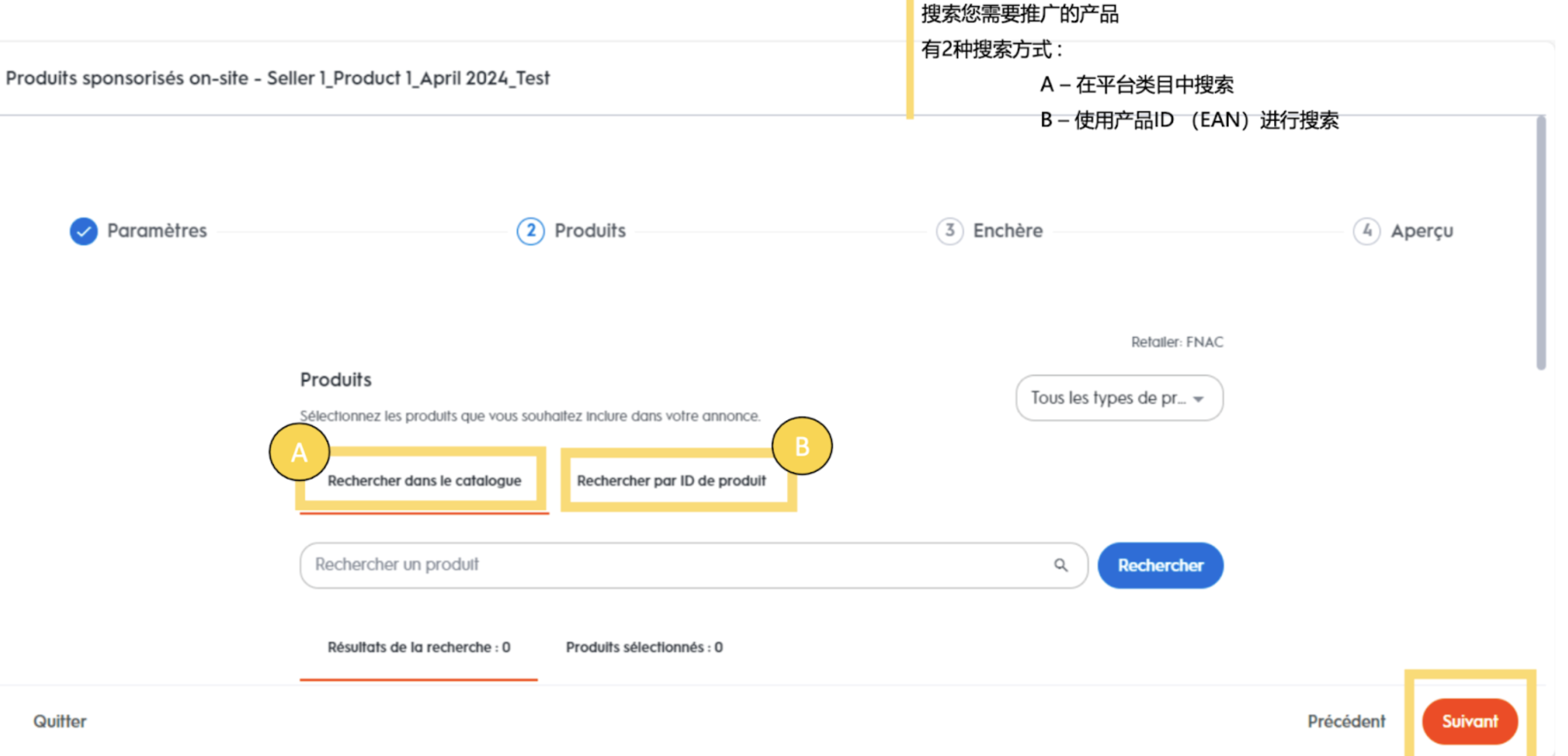This screenshot has width=1568, height=756.
Task: Switch to Rechercher par ID de produit tab
Action: (671, 481)
